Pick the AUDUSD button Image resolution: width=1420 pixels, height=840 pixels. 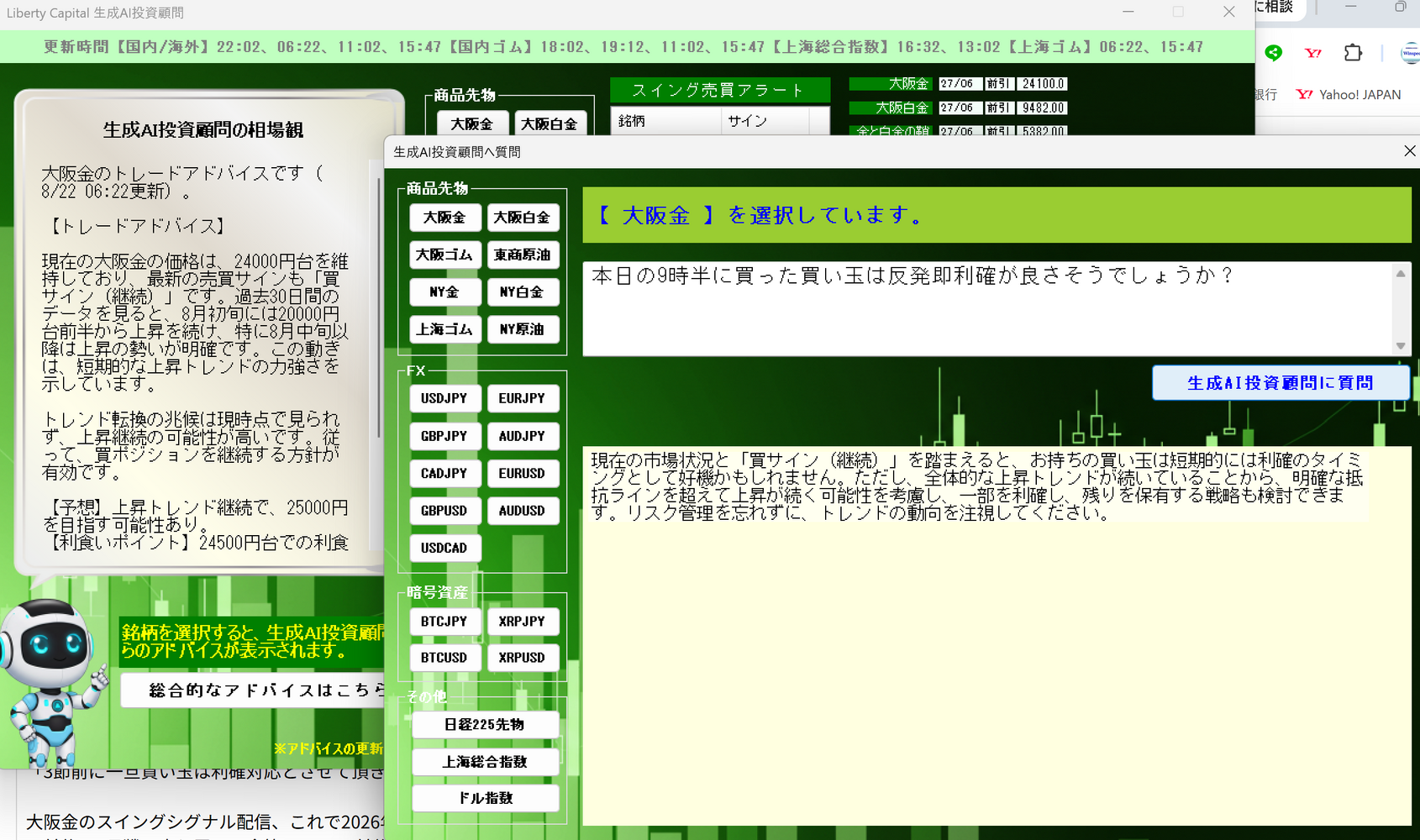(522, 511)
